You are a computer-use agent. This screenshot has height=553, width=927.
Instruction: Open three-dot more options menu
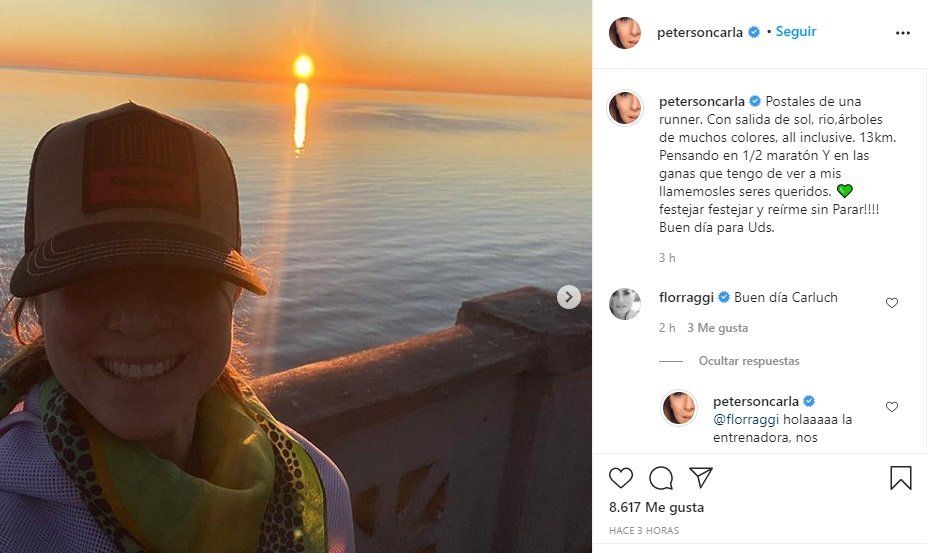pyautogui.click(x=903, y=33)
